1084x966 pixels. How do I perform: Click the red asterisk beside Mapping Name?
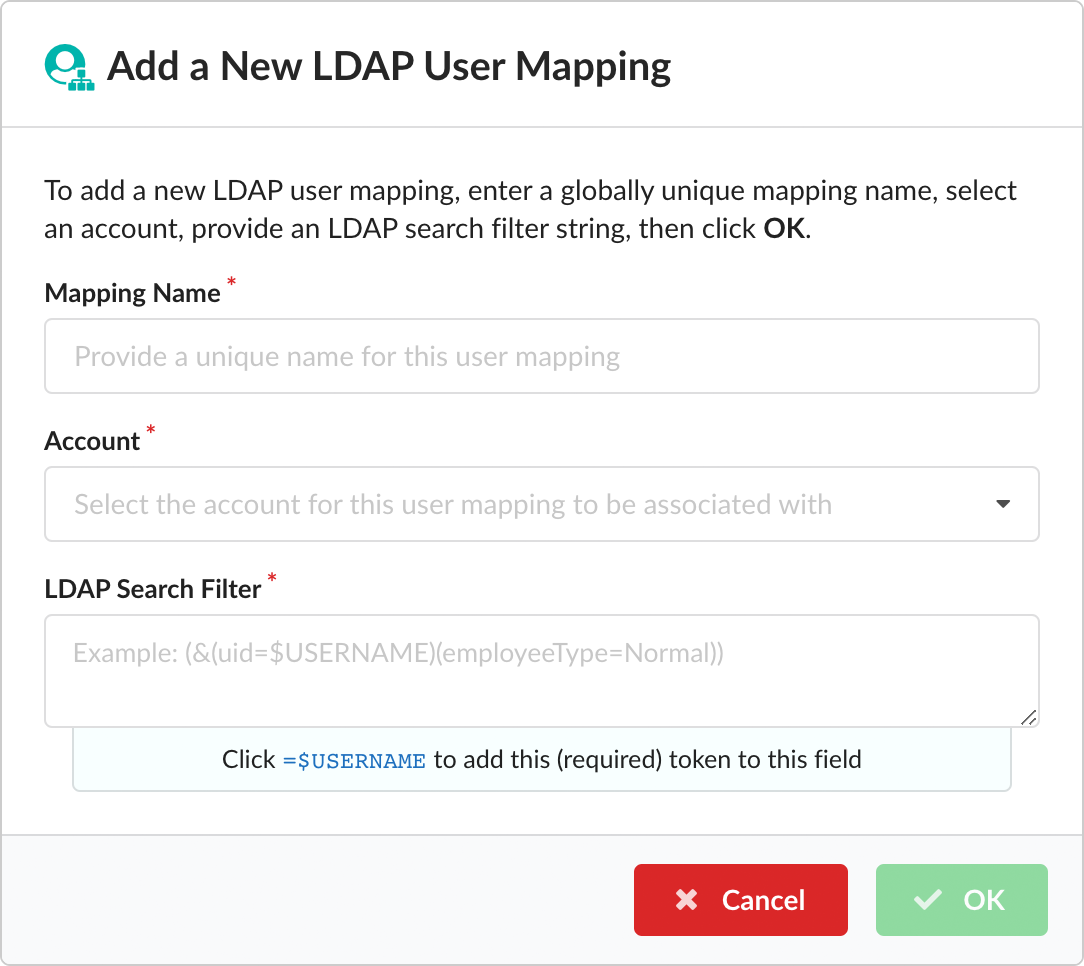tap(231, 283)
